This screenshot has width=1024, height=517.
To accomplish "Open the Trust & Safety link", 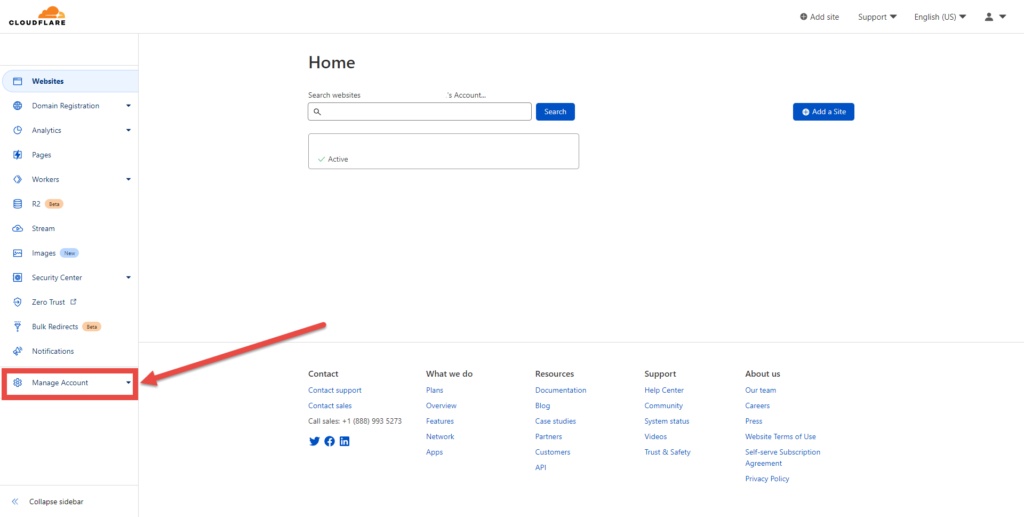I will click(x=667, y=452).
